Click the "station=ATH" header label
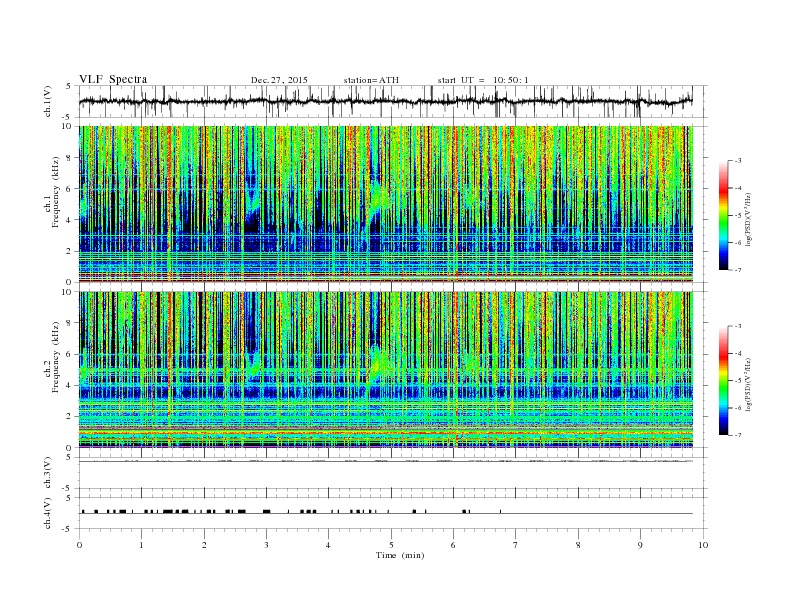792x612 pixels. (x=371, y=80)
